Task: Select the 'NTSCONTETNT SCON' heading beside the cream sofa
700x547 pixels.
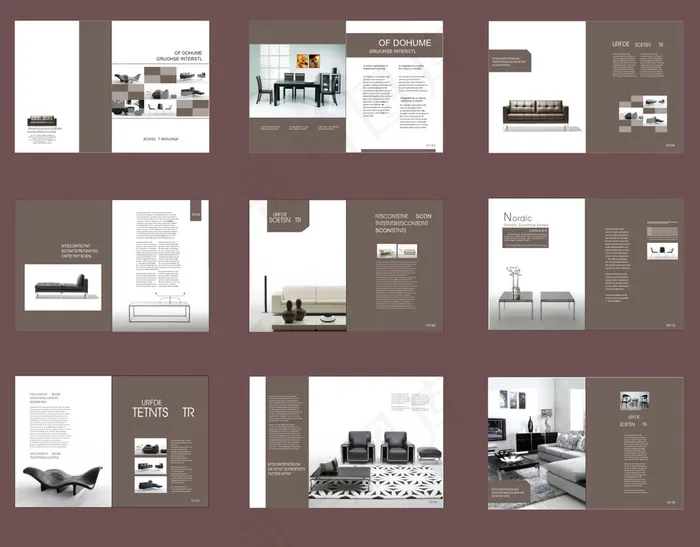Action: 403,223
